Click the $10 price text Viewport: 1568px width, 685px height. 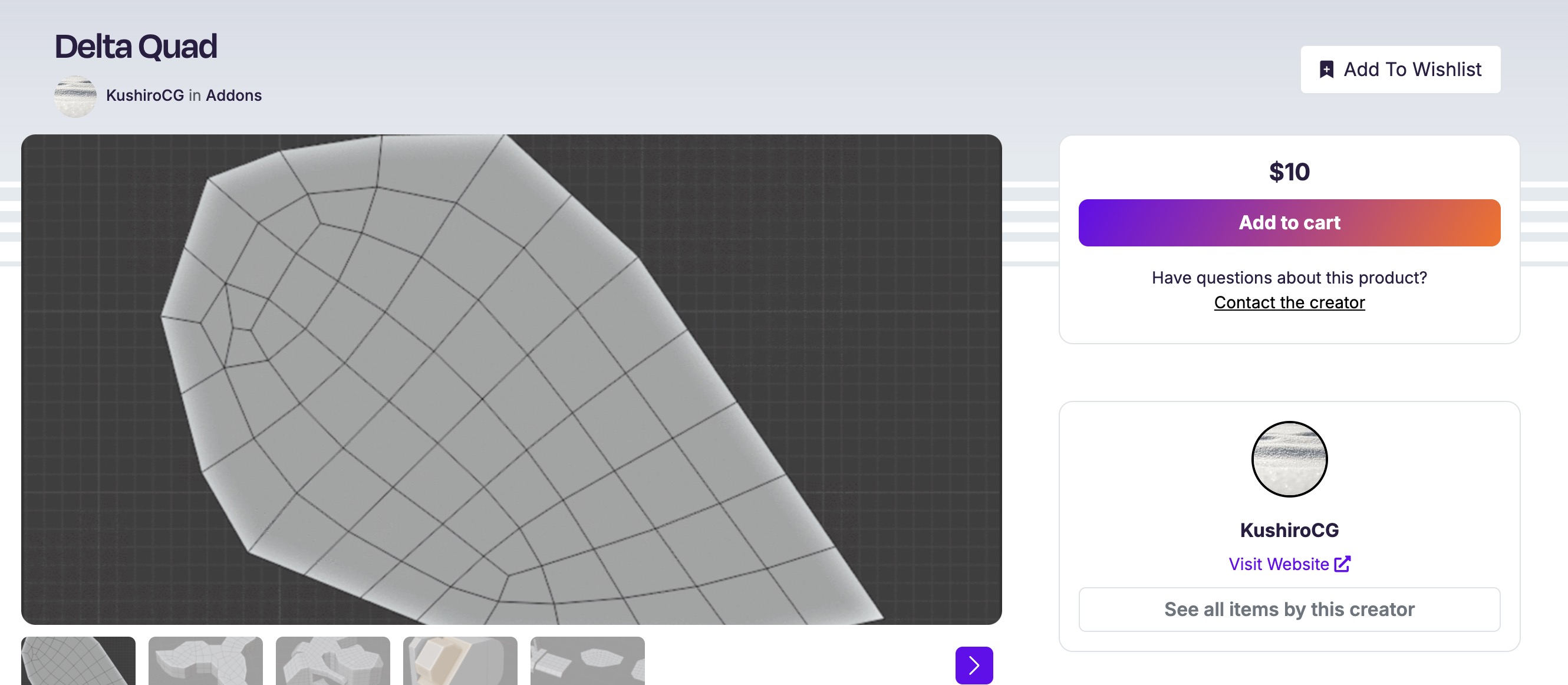1289,172
